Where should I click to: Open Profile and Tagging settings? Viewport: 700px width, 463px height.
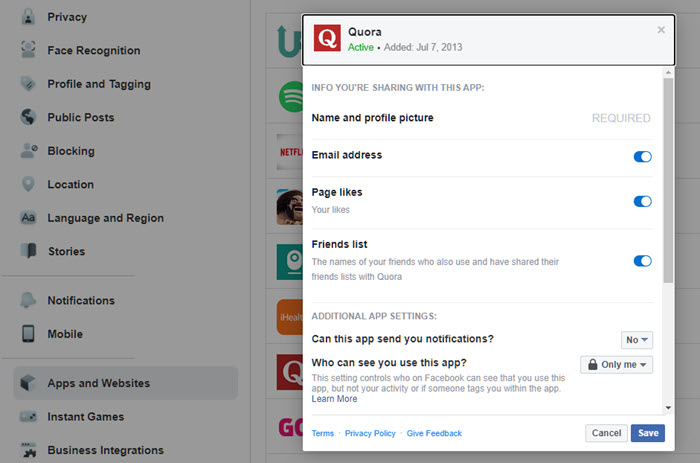[99, 84]
